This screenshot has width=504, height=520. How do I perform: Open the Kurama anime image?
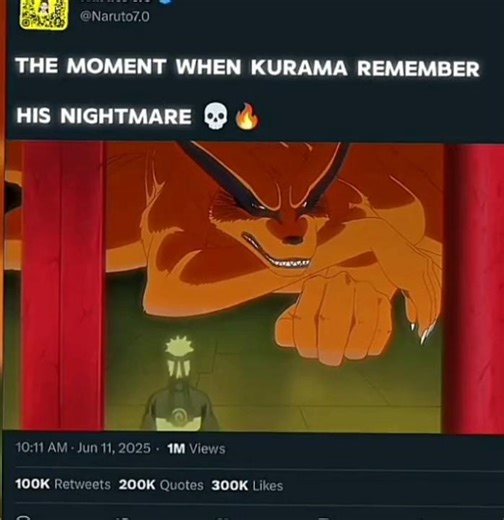[253, 287]
